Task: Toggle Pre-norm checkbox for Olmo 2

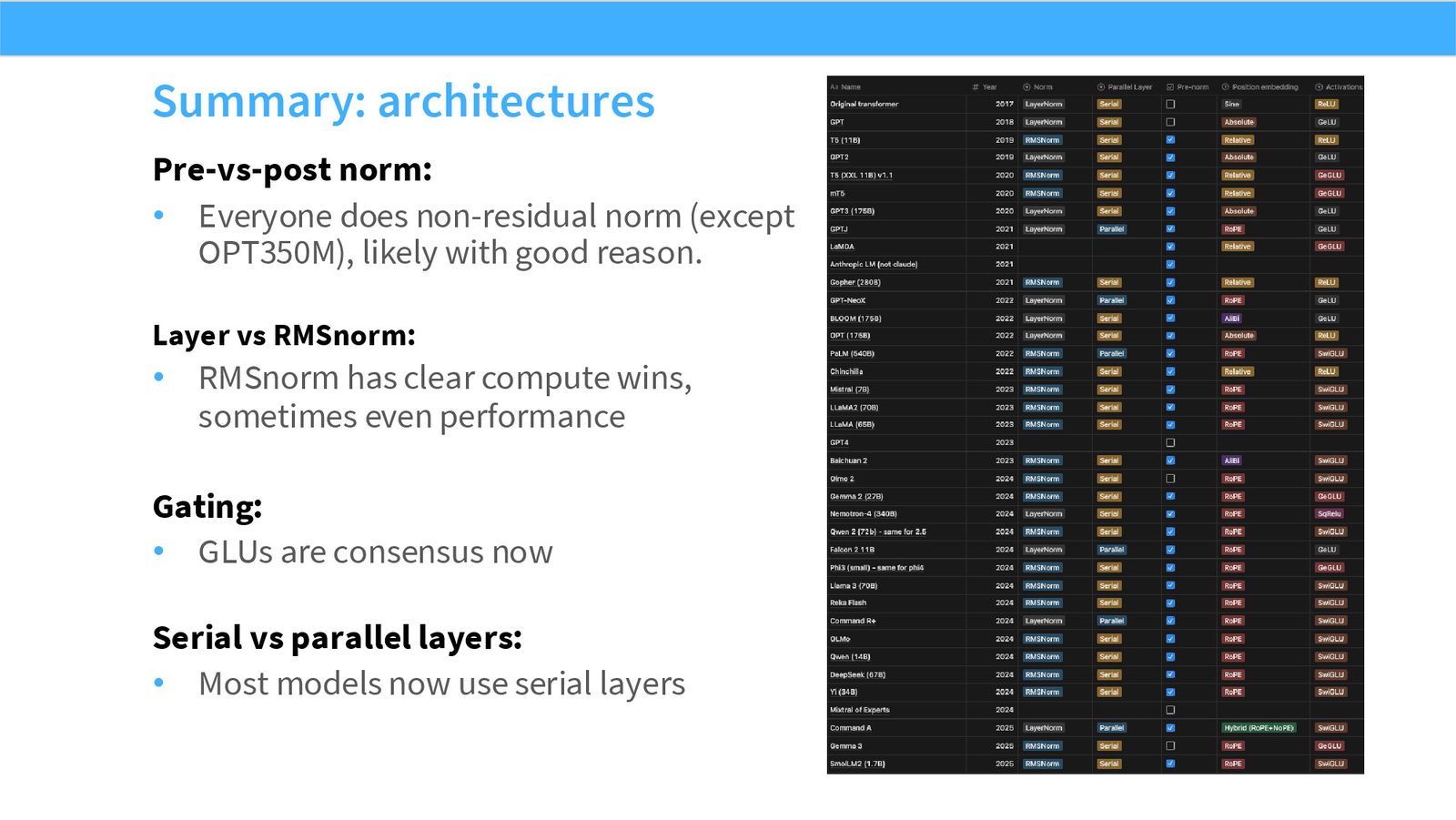Action: tap(1170, 479)
